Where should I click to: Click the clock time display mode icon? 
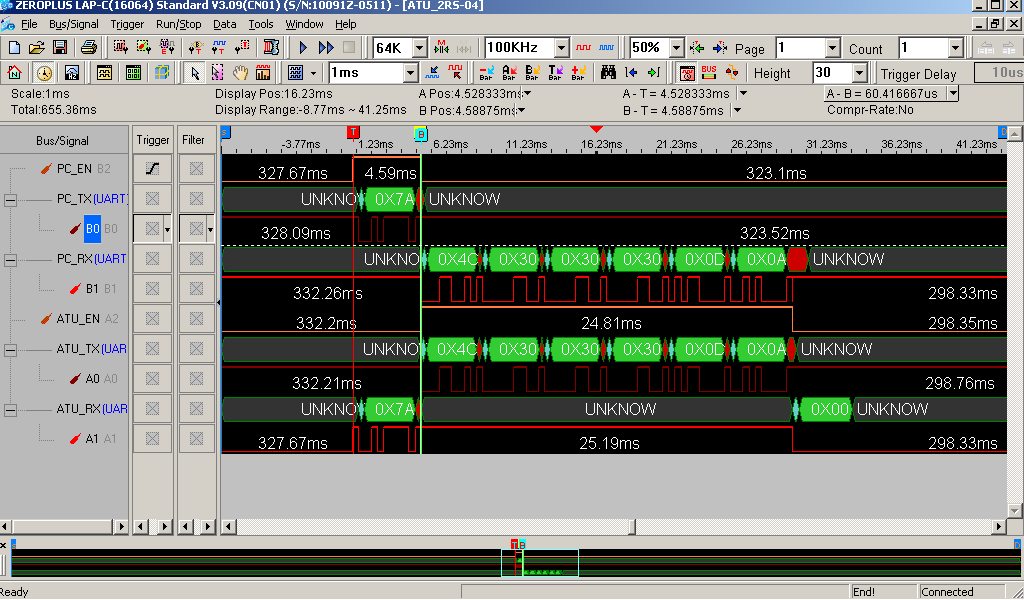tap(44, 73)
